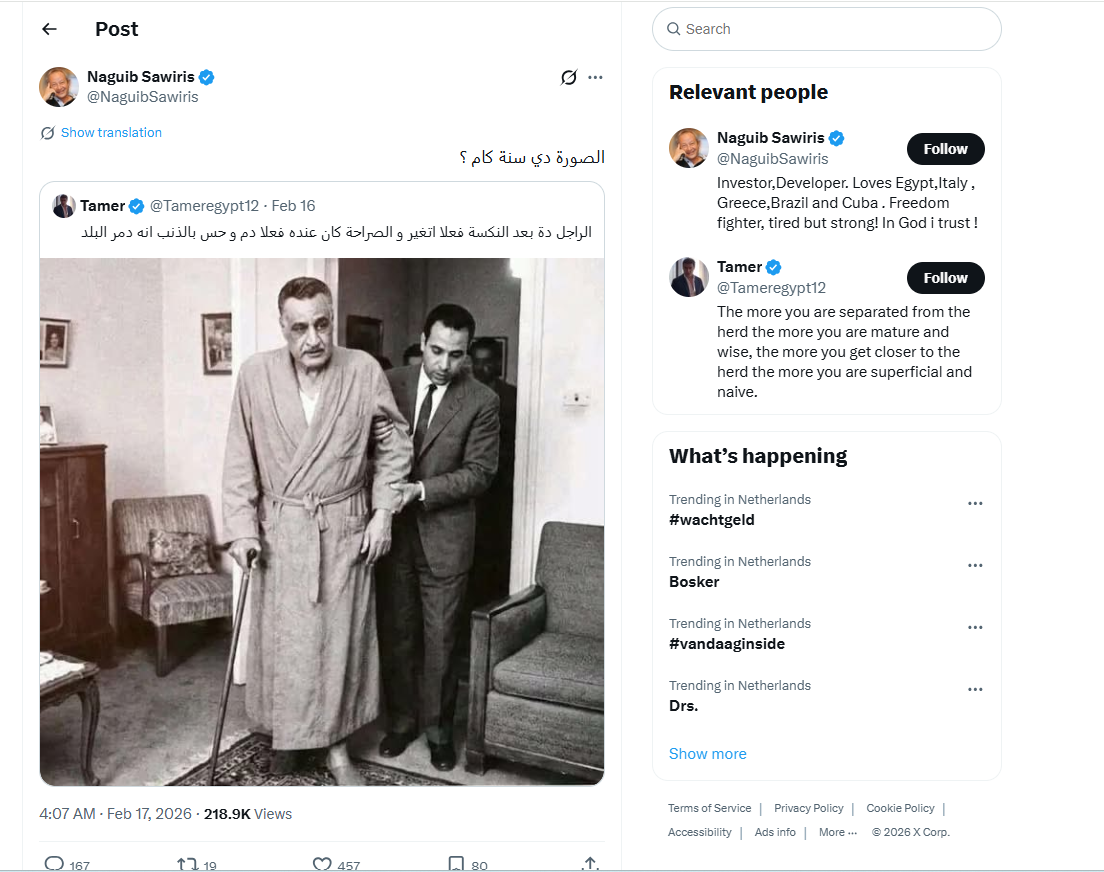Click the repost icon below the post
Image resolution: width=1104 pixels, height=872 pixels.
[x=187, y=863]
